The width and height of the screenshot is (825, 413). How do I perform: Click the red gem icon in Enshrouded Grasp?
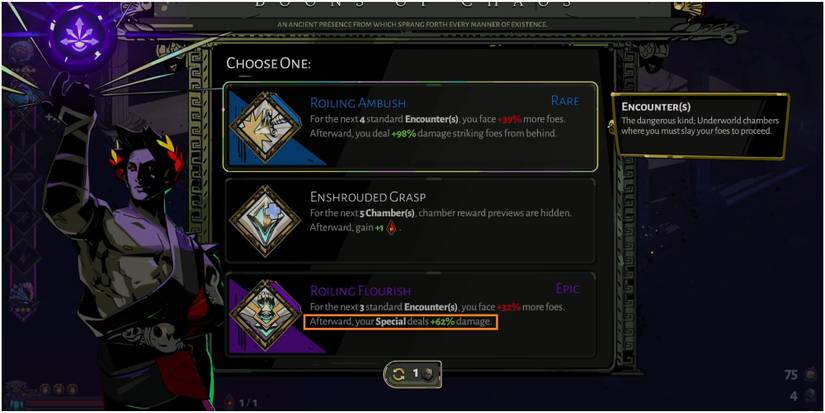coord(391,228)
